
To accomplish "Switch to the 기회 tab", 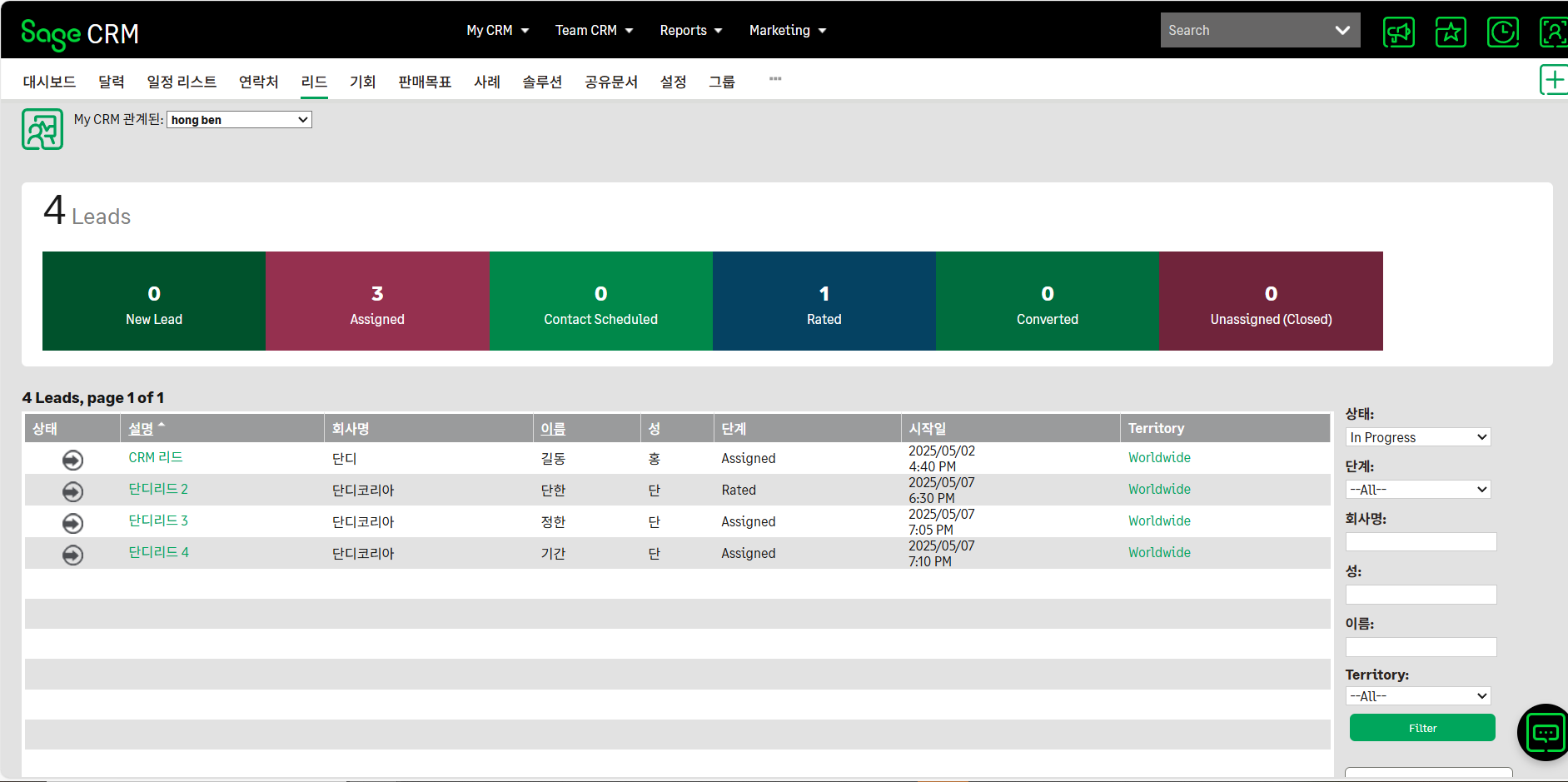I will point(362,82).
